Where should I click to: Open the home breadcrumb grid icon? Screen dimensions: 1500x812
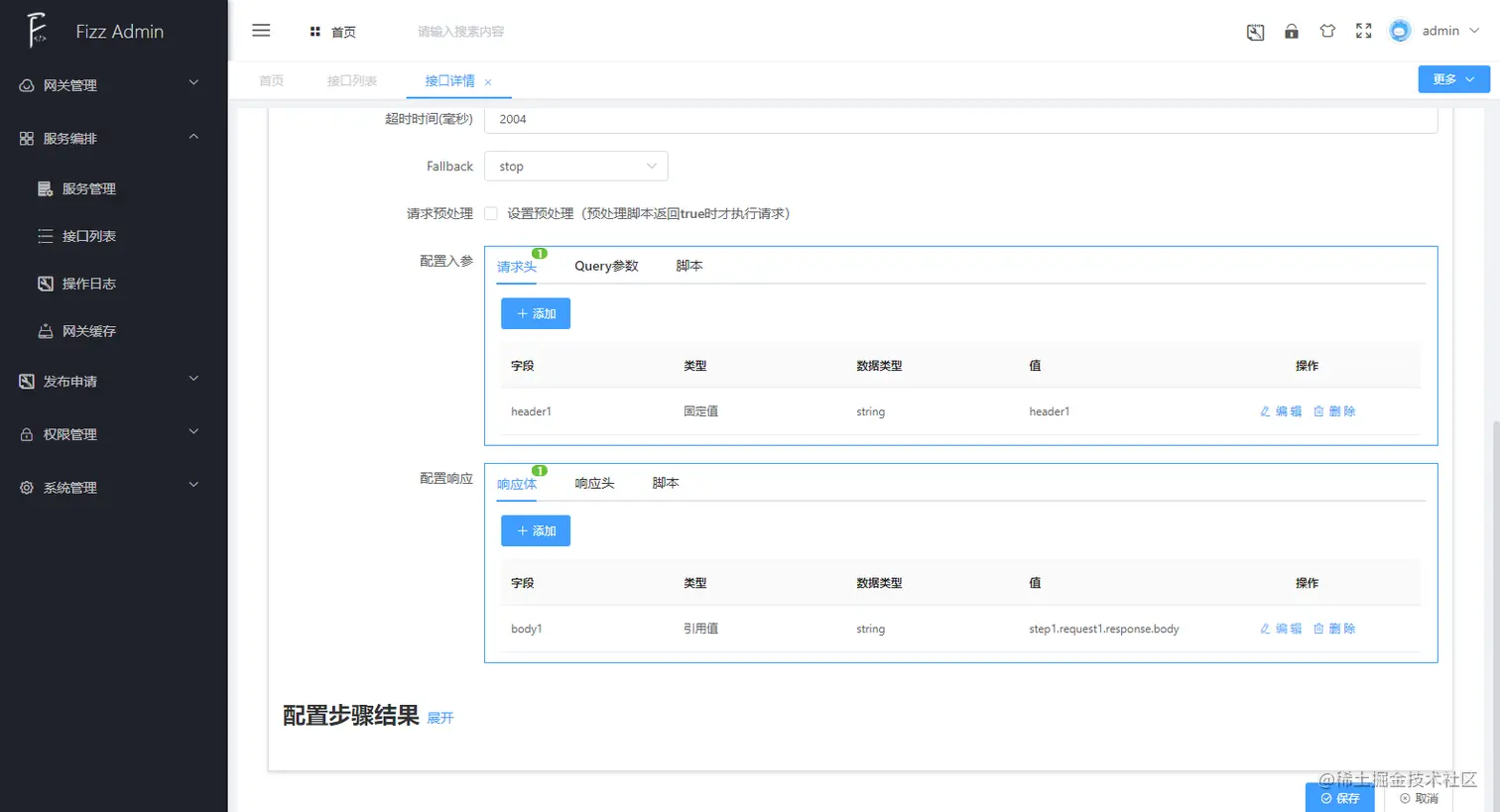pyautogui.click(x=314, y=32)
